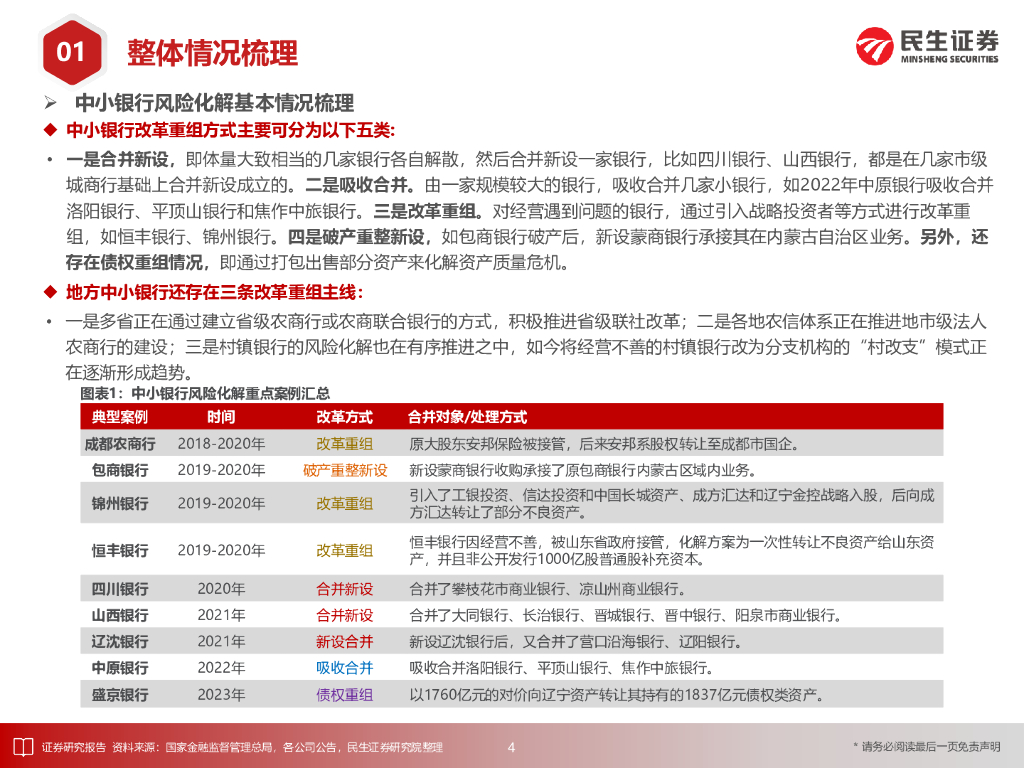Screen dimensions: 1024x768
Task: Select the heading 整体情况梳理
Action: [212, 52]
